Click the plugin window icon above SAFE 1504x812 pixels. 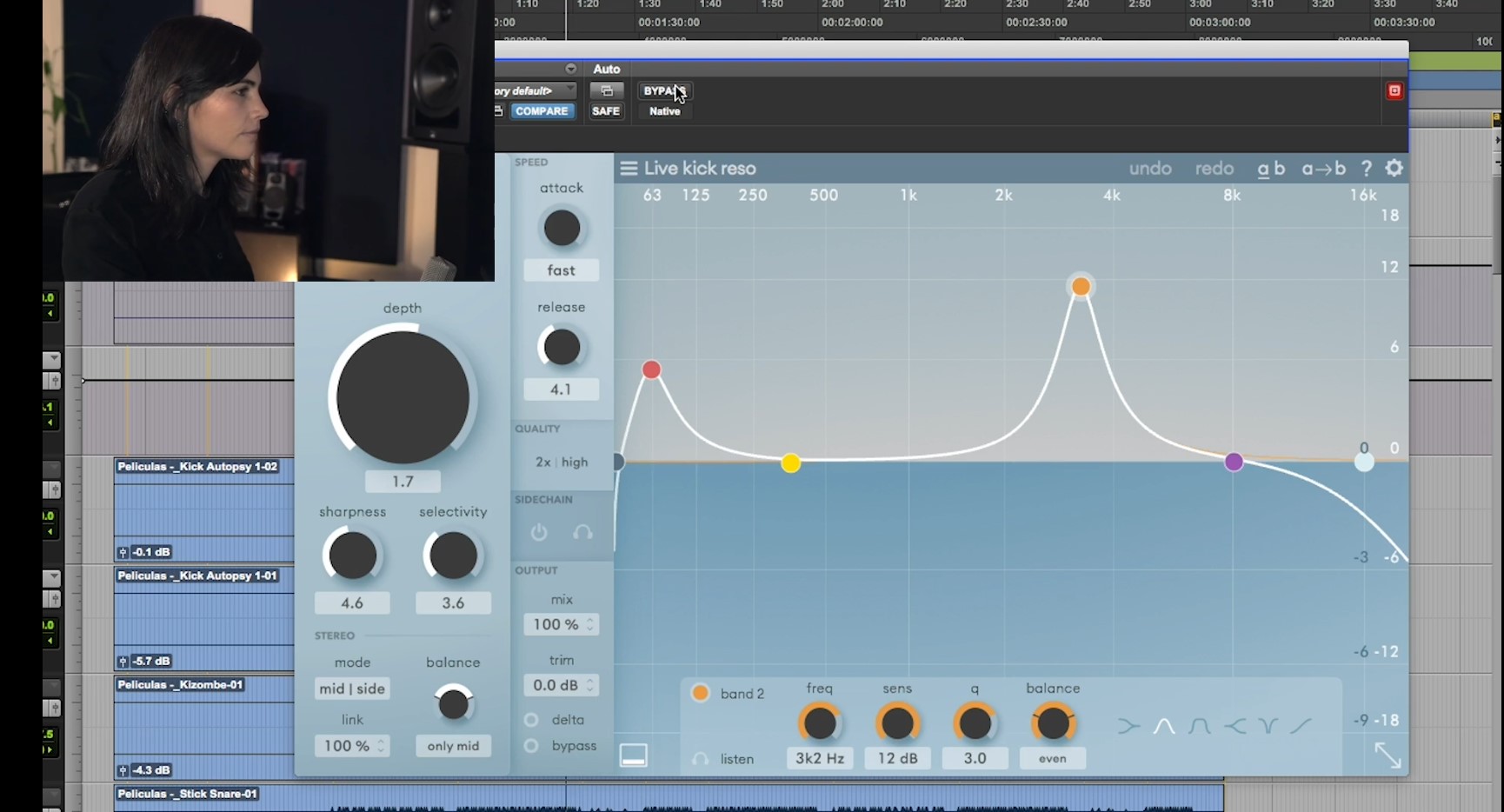(x=607, y=90)
